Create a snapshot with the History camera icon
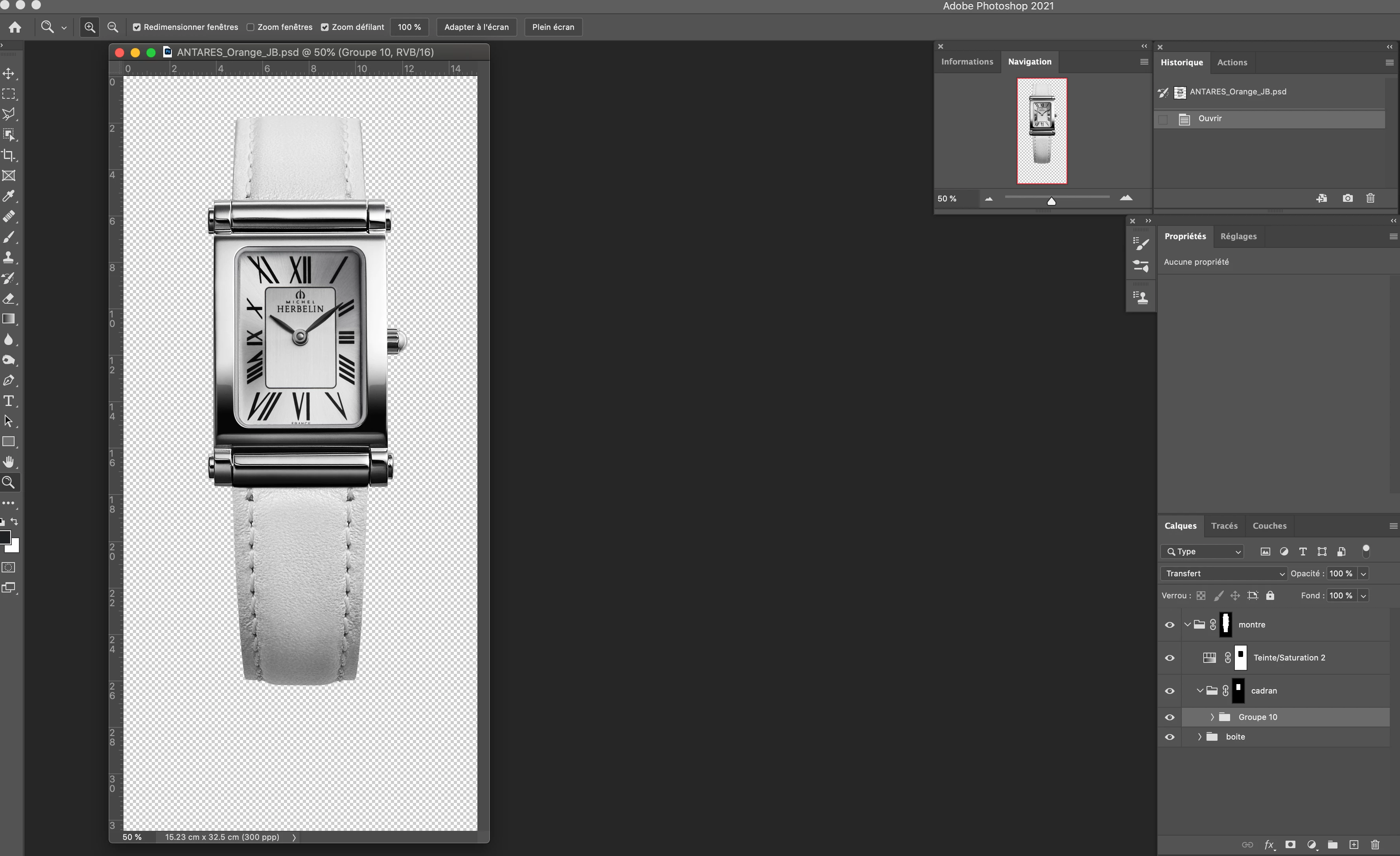 1348,198
